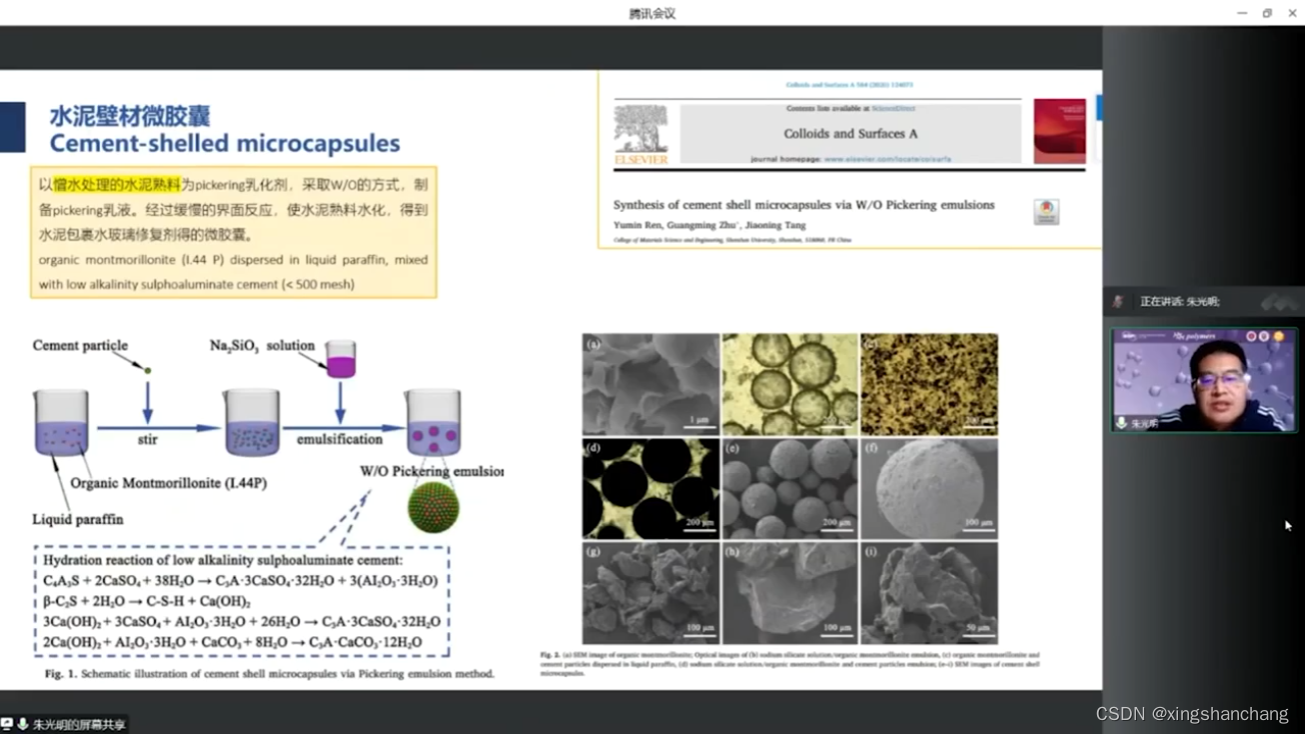Click the heading 'Cement-shelled microcapsules'

pyautogui.click(x=225, y=143)
